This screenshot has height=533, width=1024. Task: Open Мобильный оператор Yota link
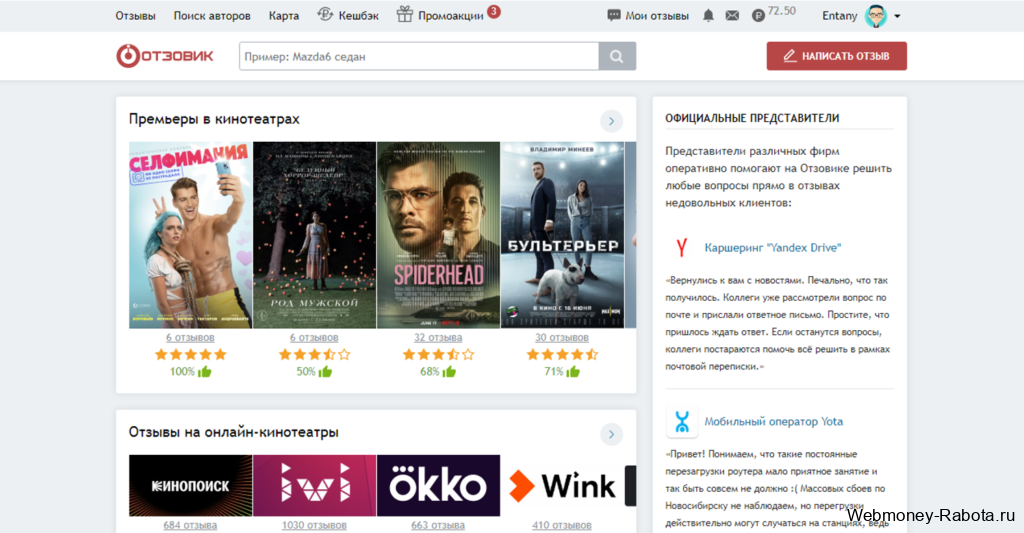click(x=773, y=421)
